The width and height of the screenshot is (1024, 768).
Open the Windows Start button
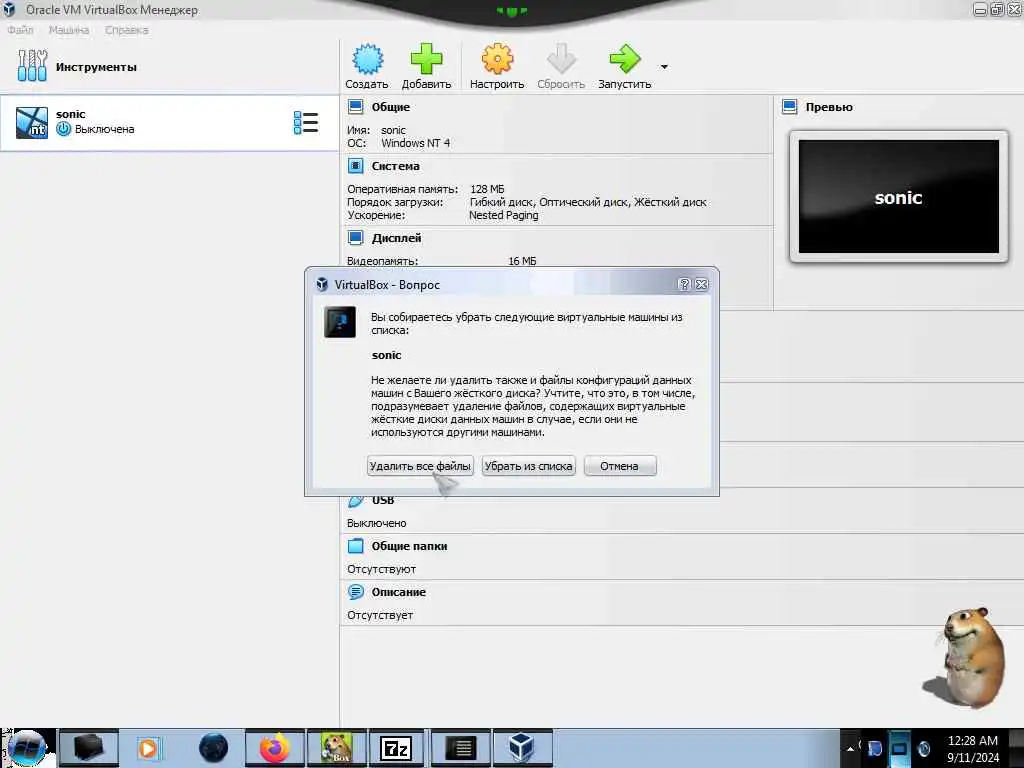[27, 748]
